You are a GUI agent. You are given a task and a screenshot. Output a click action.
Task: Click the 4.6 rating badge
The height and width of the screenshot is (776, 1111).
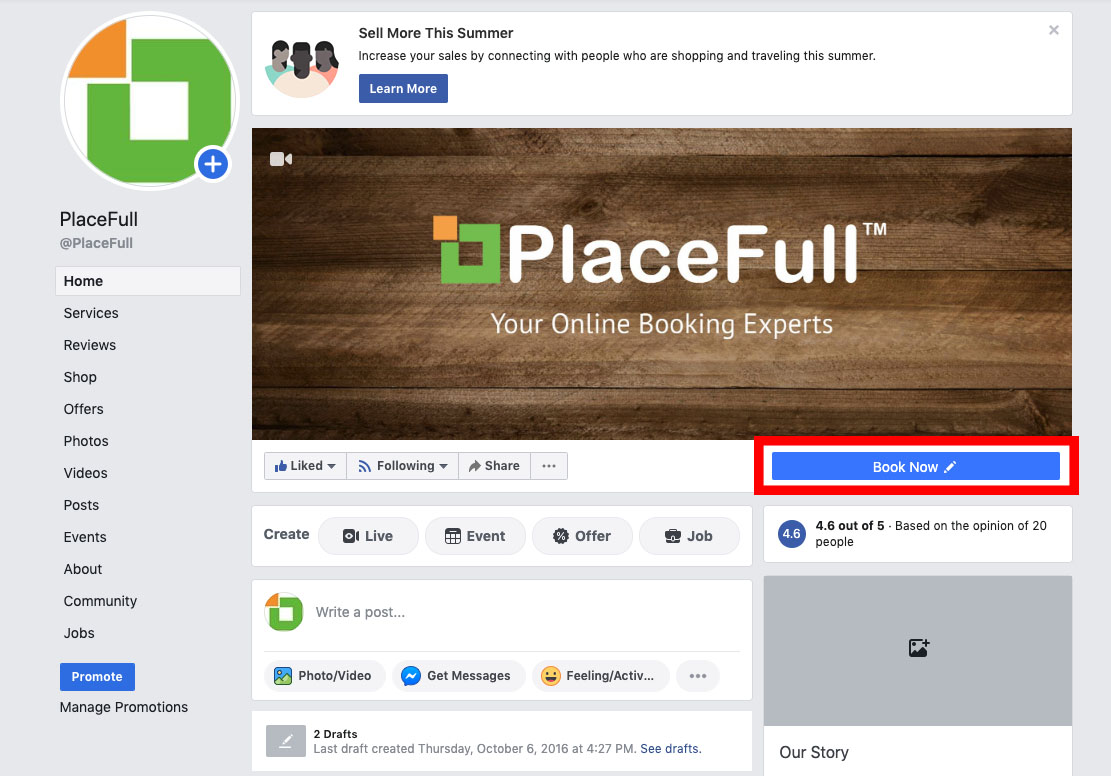(791, 534)
